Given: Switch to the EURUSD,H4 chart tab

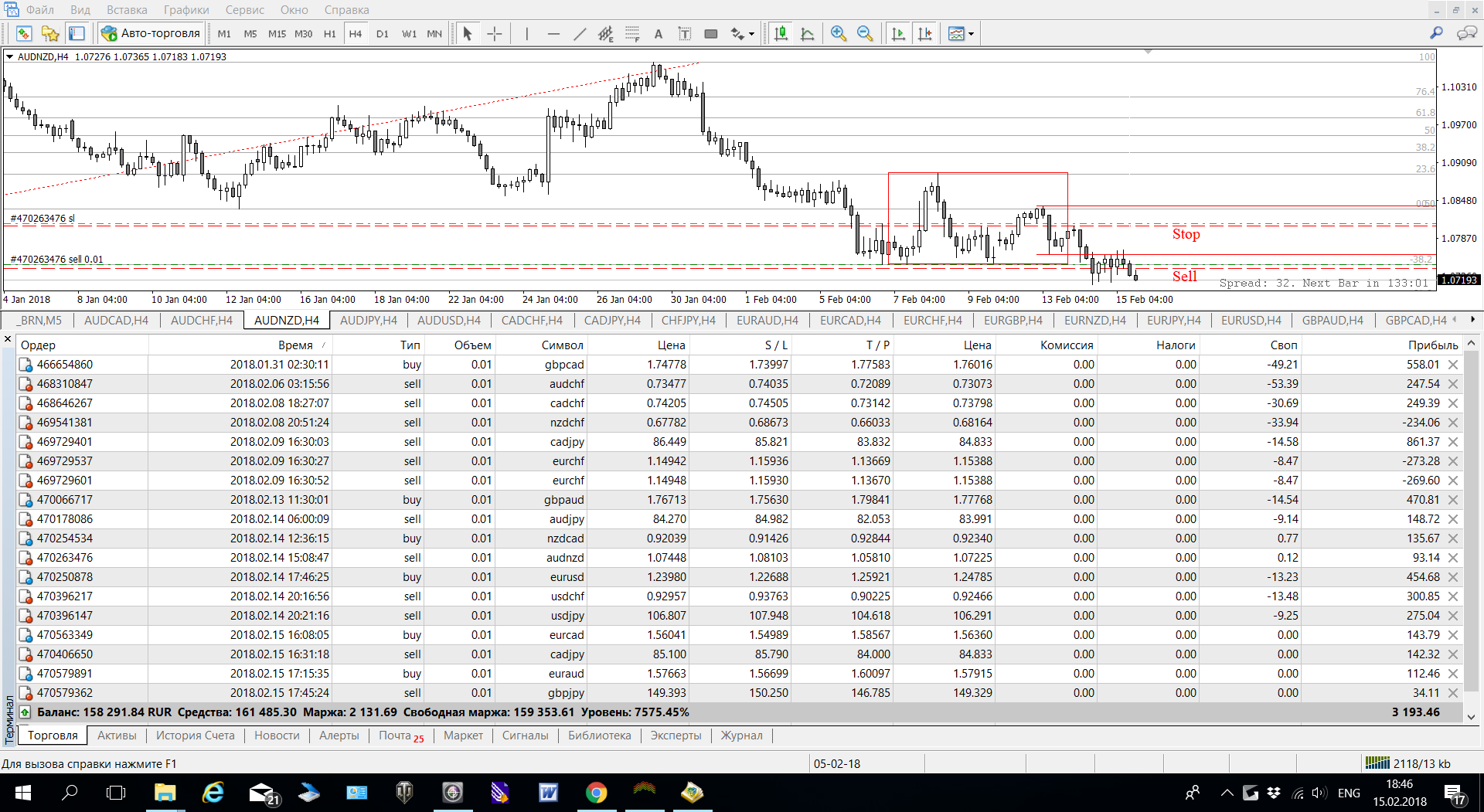Looking at the screenshot, I should pyautogui.click(x=1251, y=320).
